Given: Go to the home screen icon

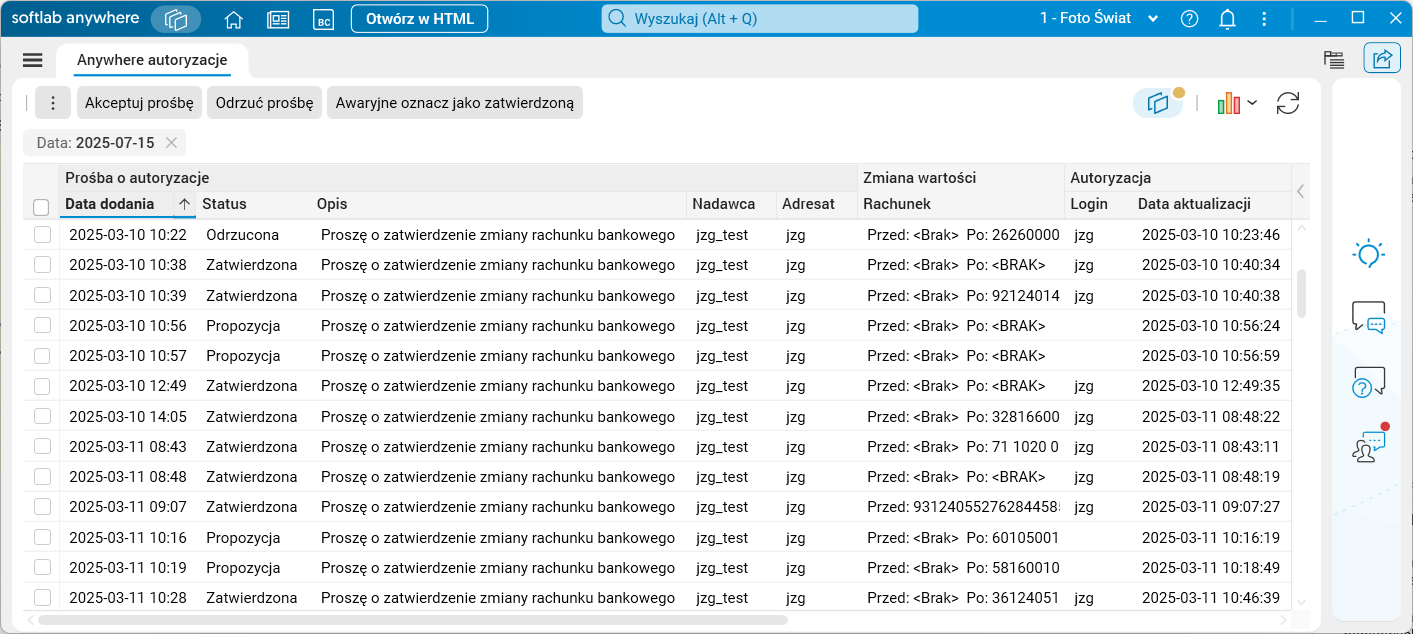Looking at the screenshot, I should tap(234, 19).
